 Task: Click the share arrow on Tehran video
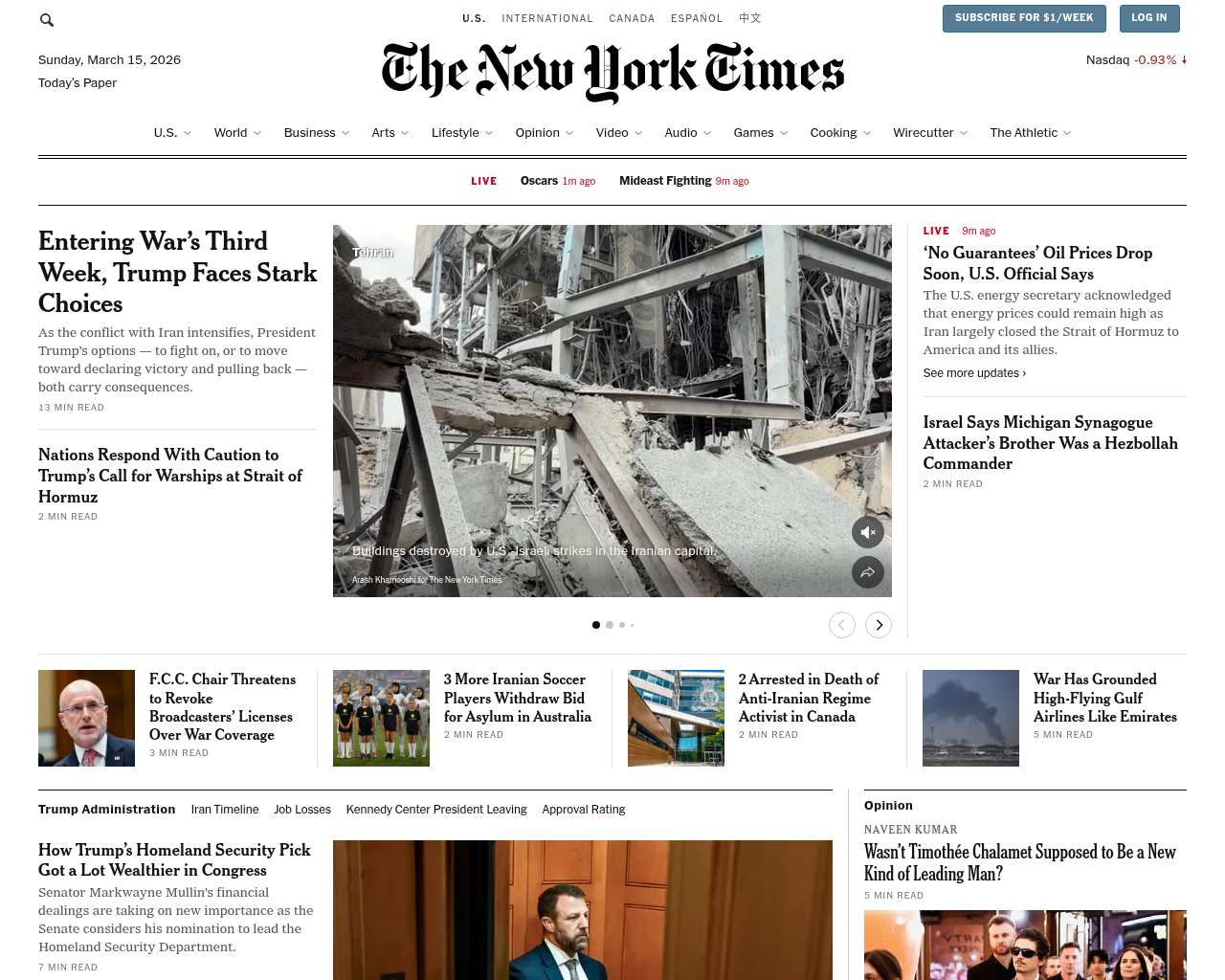[868, 572]
